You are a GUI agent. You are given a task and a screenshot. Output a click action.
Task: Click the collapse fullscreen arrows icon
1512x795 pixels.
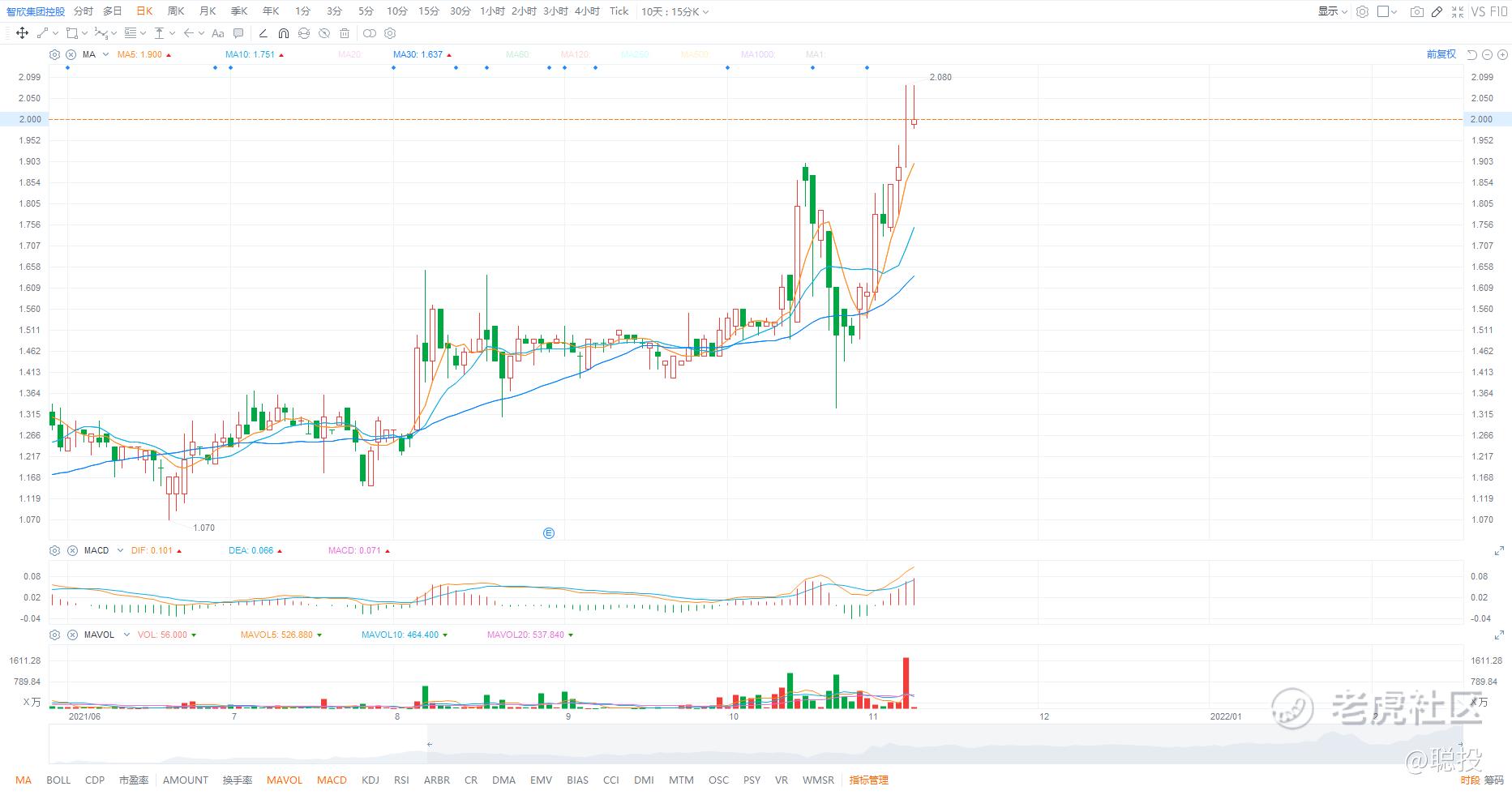pos(1458,11)
